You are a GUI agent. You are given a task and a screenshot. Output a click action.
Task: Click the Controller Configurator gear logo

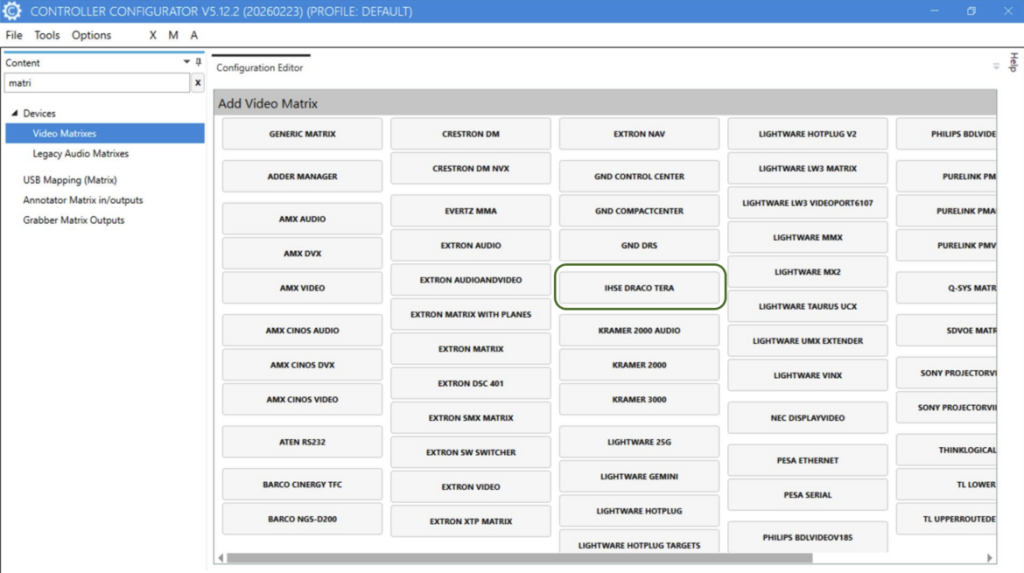coord(13,11)
